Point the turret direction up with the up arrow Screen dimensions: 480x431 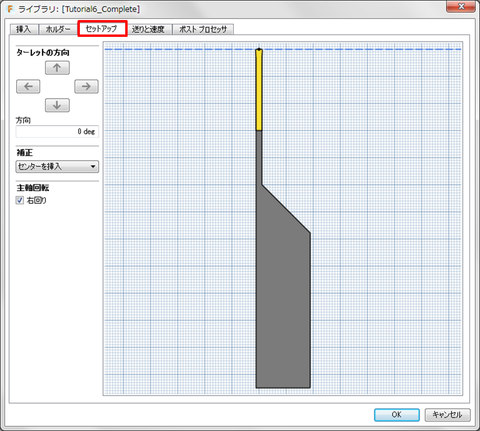click(57, 68)
